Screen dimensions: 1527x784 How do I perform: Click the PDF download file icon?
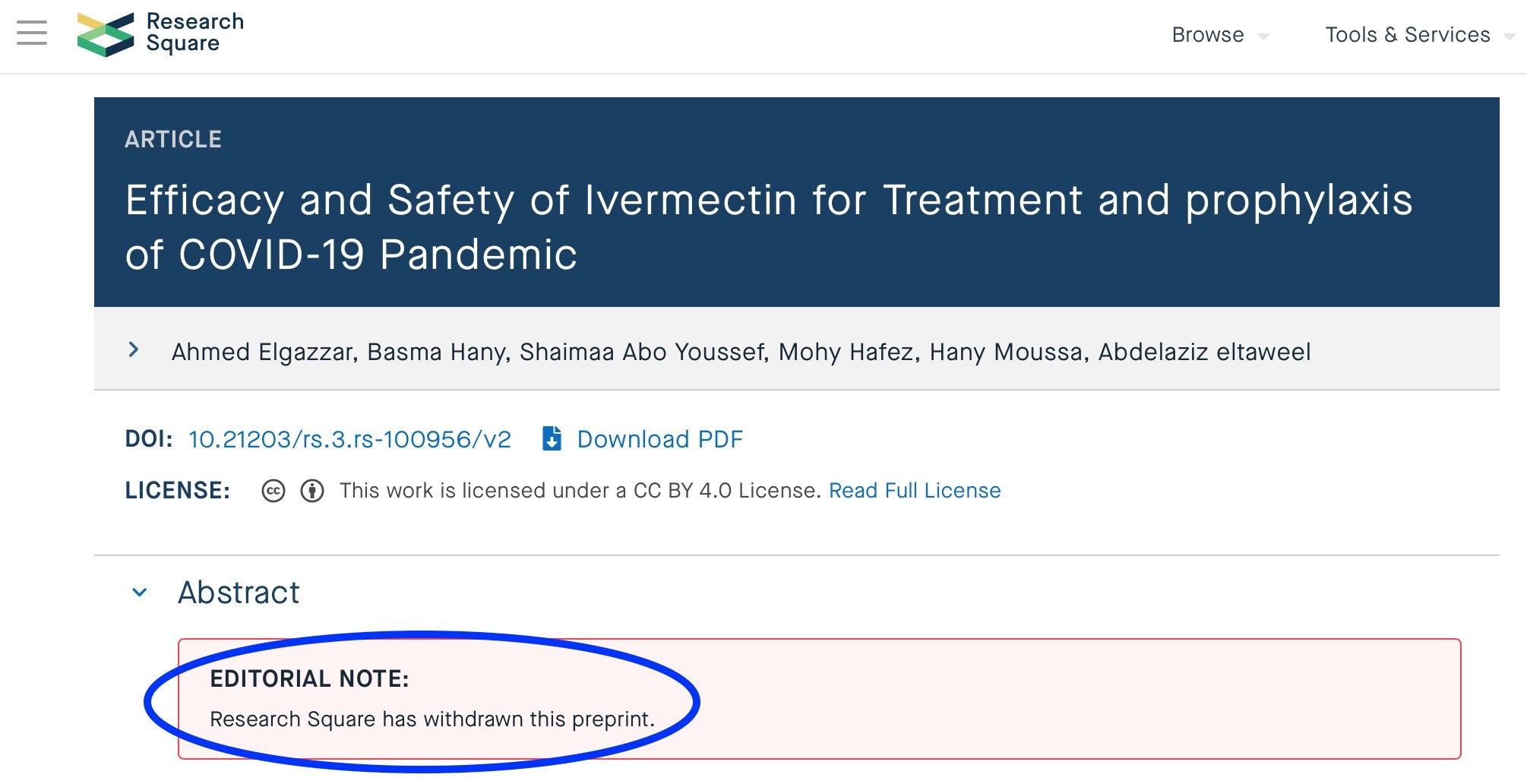click(x=552, y=439)
